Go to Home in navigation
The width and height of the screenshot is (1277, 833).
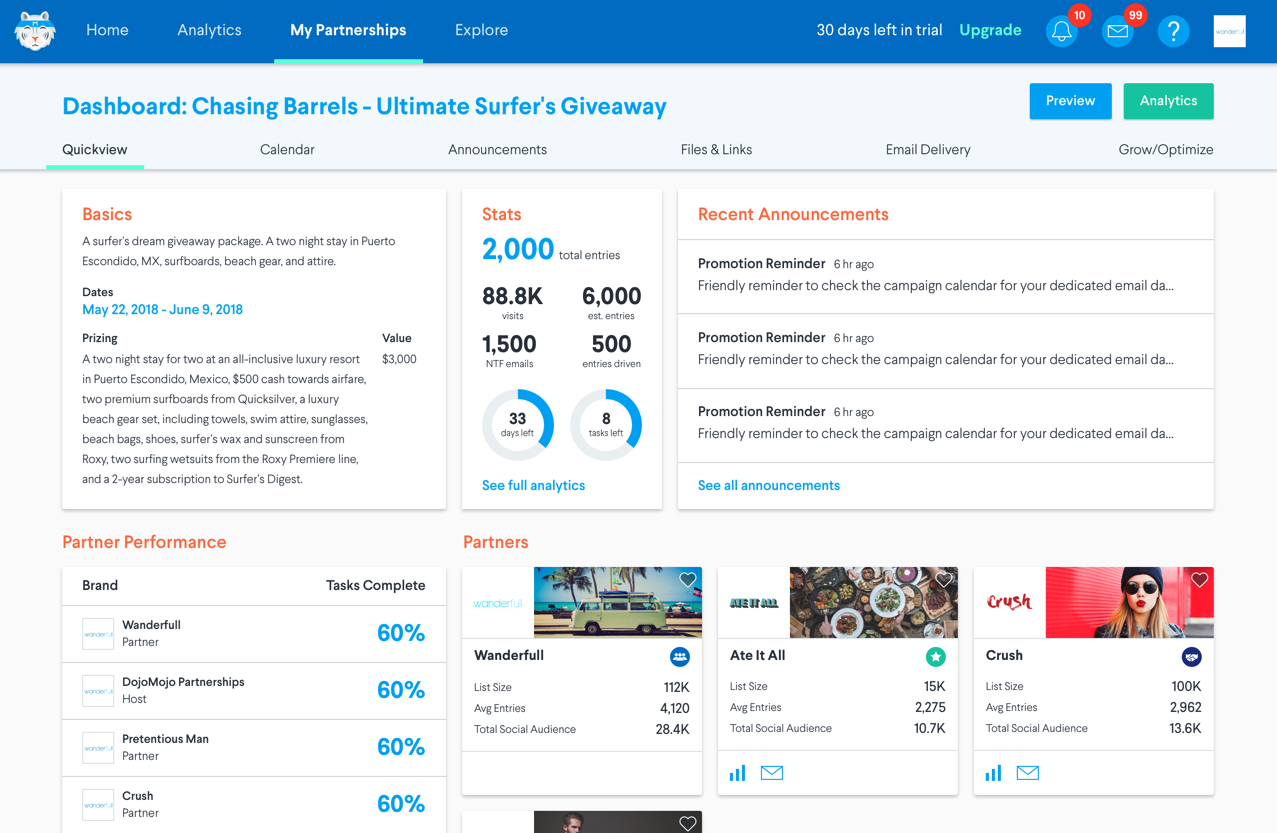[107, 30]
